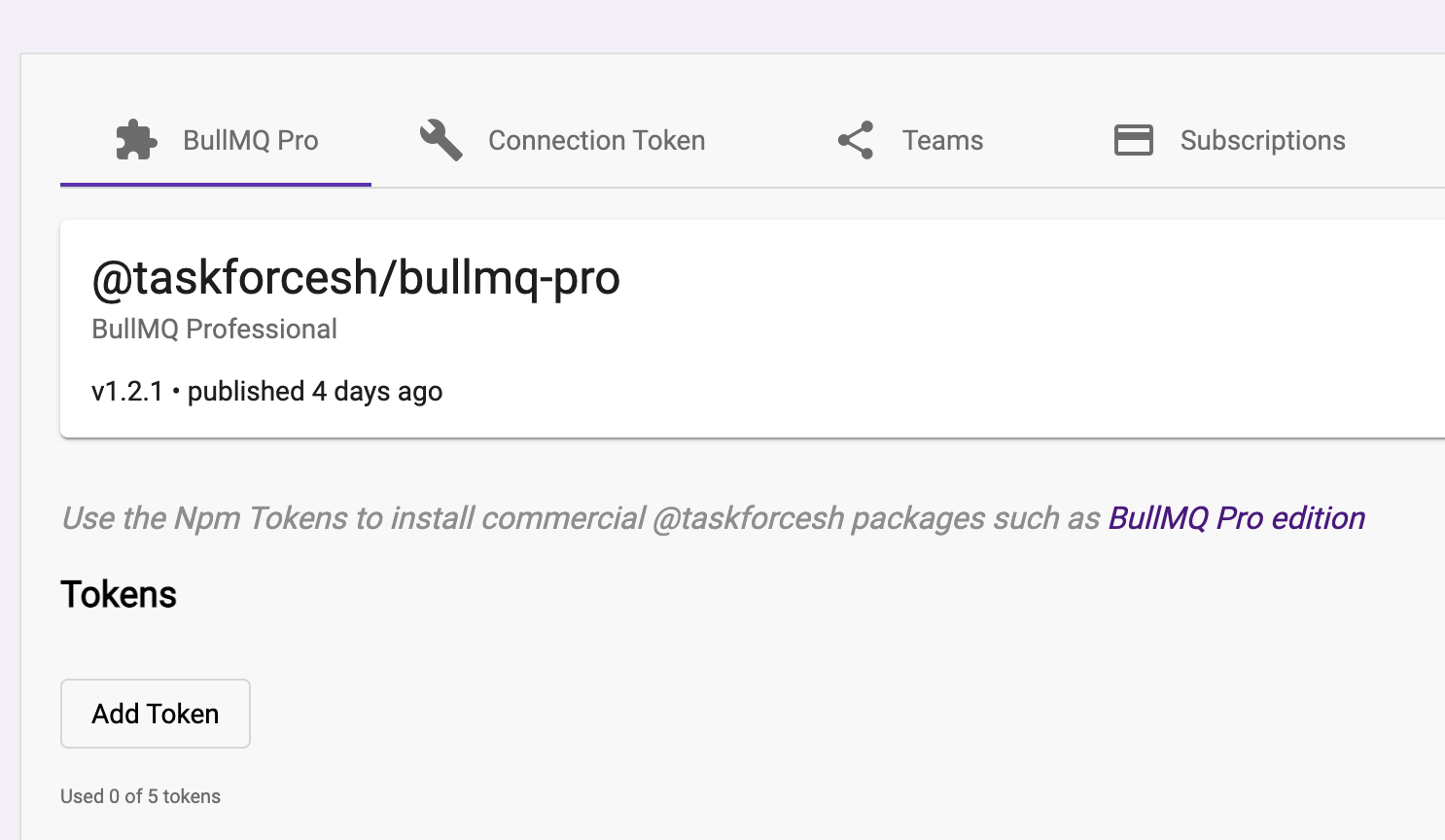This screenshot has height=840, width=1445.
Task: Click the purple underline below BullMQ Pro tab
Action: (215, 184)
